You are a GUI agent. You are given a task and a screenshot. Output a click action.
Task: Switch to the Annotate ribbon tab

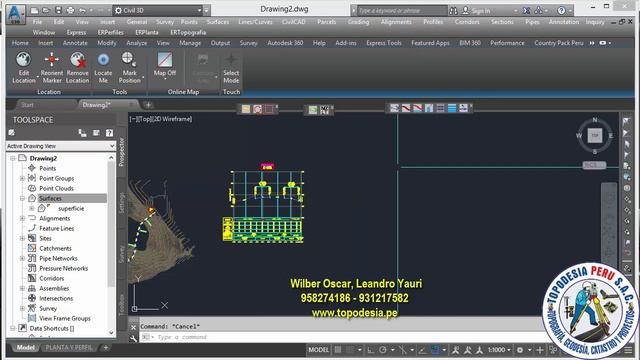[x=75, y=43]
